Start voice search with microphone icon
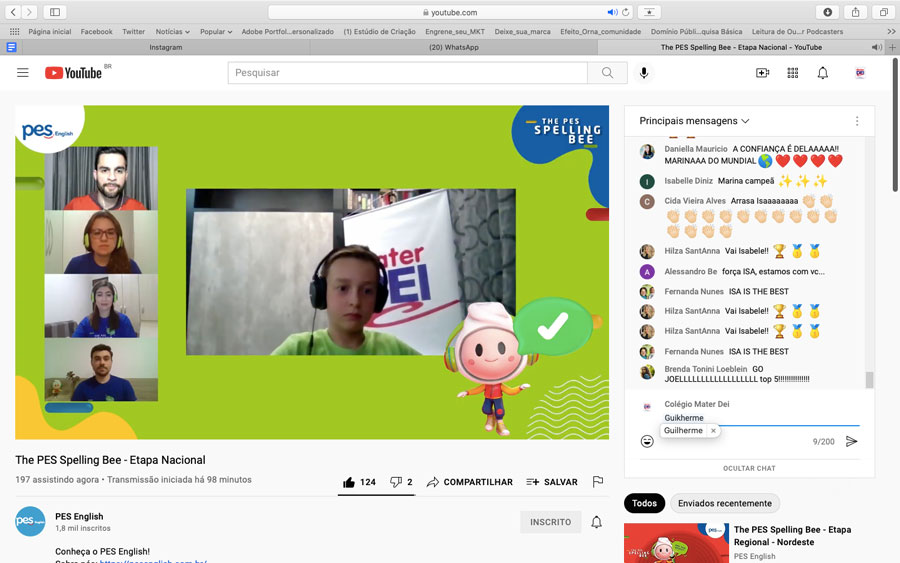Screen dimensions: 900x563 coord(643,73)
